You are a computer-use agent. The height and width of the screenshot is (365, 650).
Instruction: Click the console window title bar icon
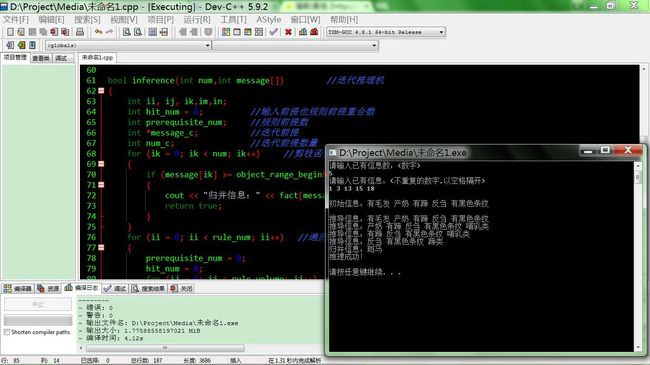(x=332, y=153)
